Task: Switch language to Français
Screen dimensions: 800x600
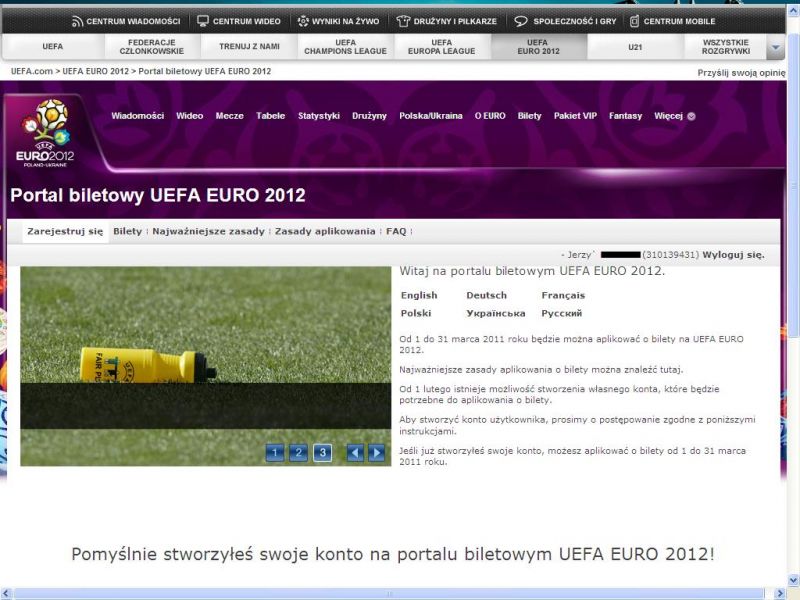Action: 563,295
